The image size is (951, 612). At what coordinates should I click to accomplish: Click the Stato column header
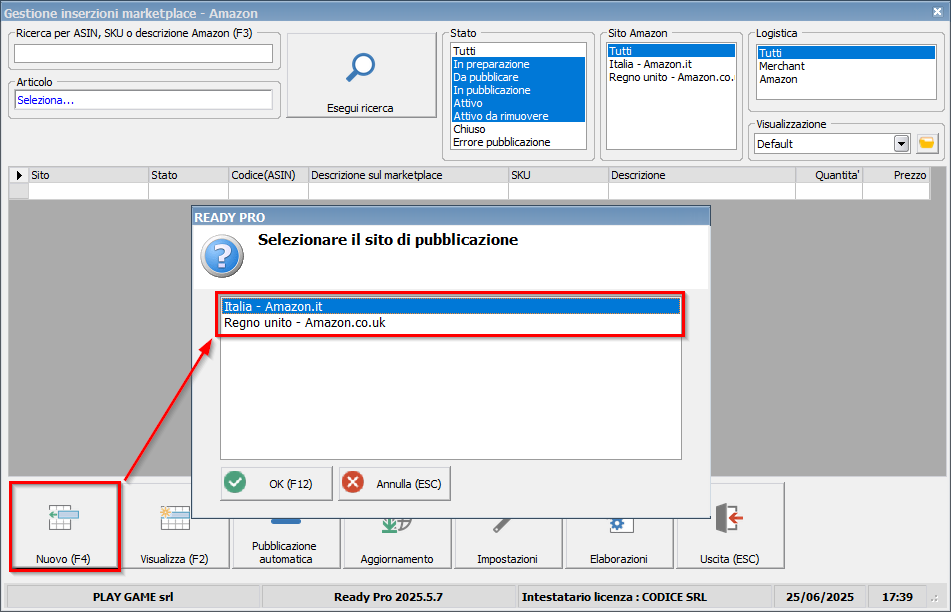[189, 175]
